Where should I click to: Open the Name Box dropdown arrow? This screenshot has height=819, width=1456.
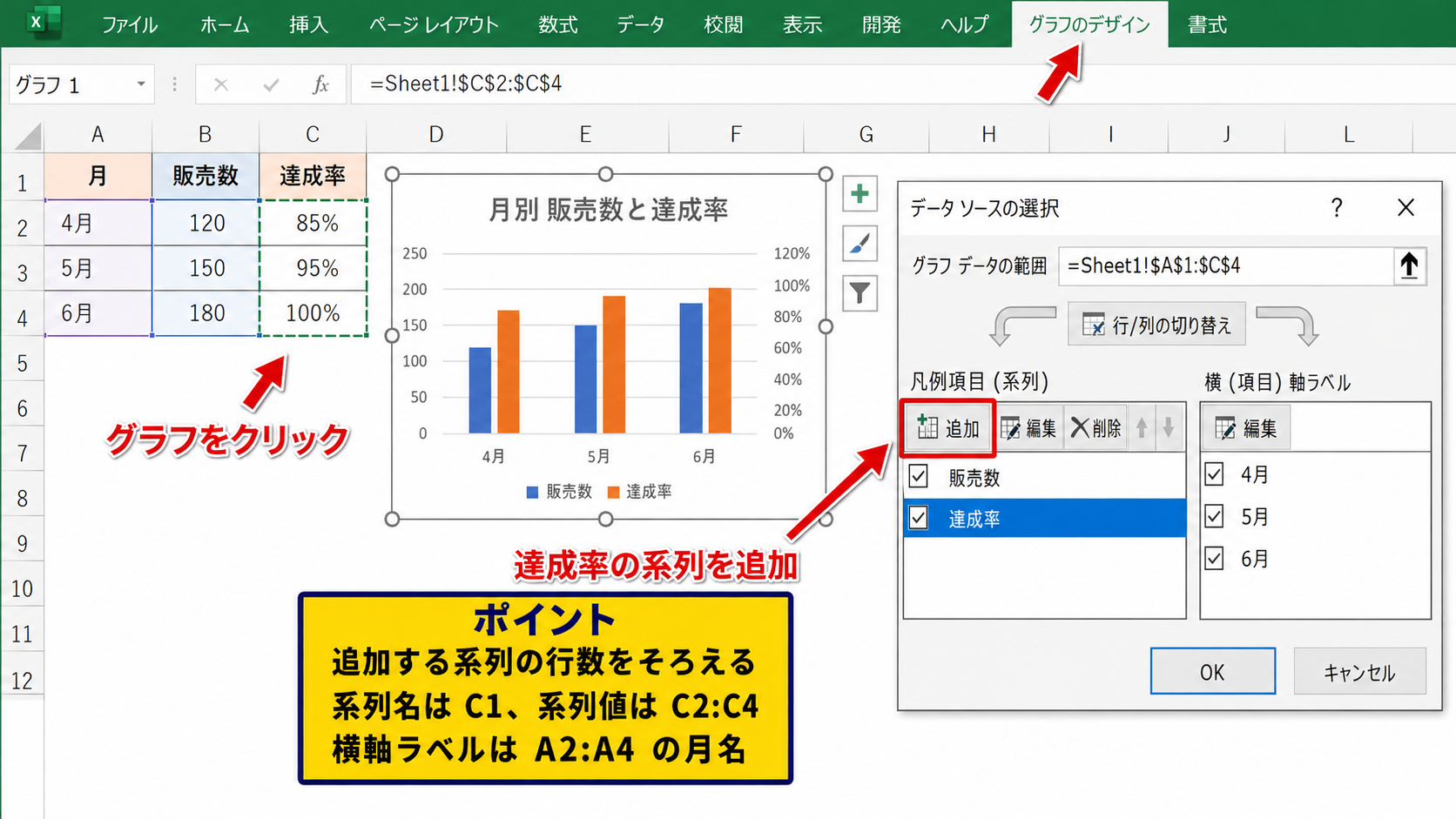(140, 84)
